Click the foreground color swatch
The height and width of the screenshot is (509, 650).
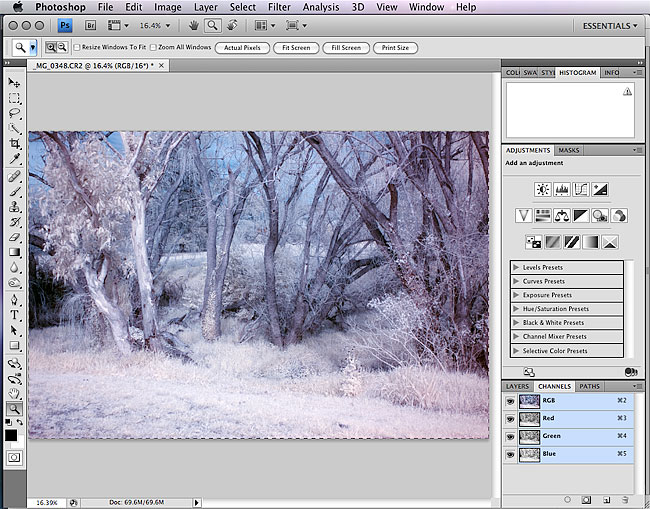(x=12, y=434)
